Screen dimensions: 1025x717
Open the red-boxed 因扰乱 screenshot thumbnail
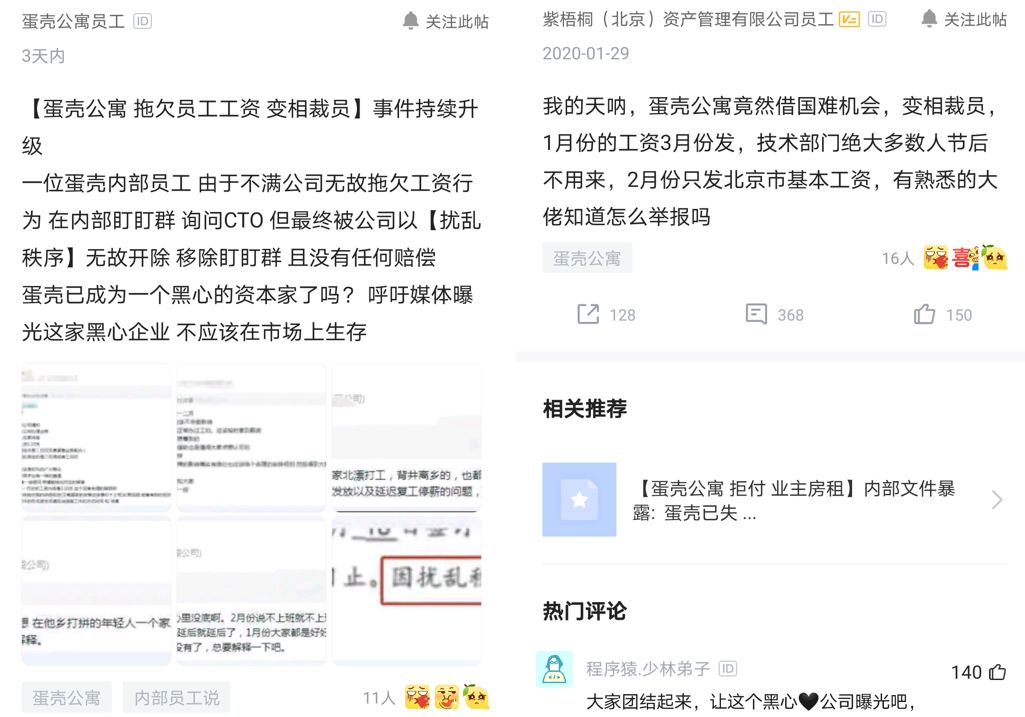pyautogui.click(x=407, y=591)
